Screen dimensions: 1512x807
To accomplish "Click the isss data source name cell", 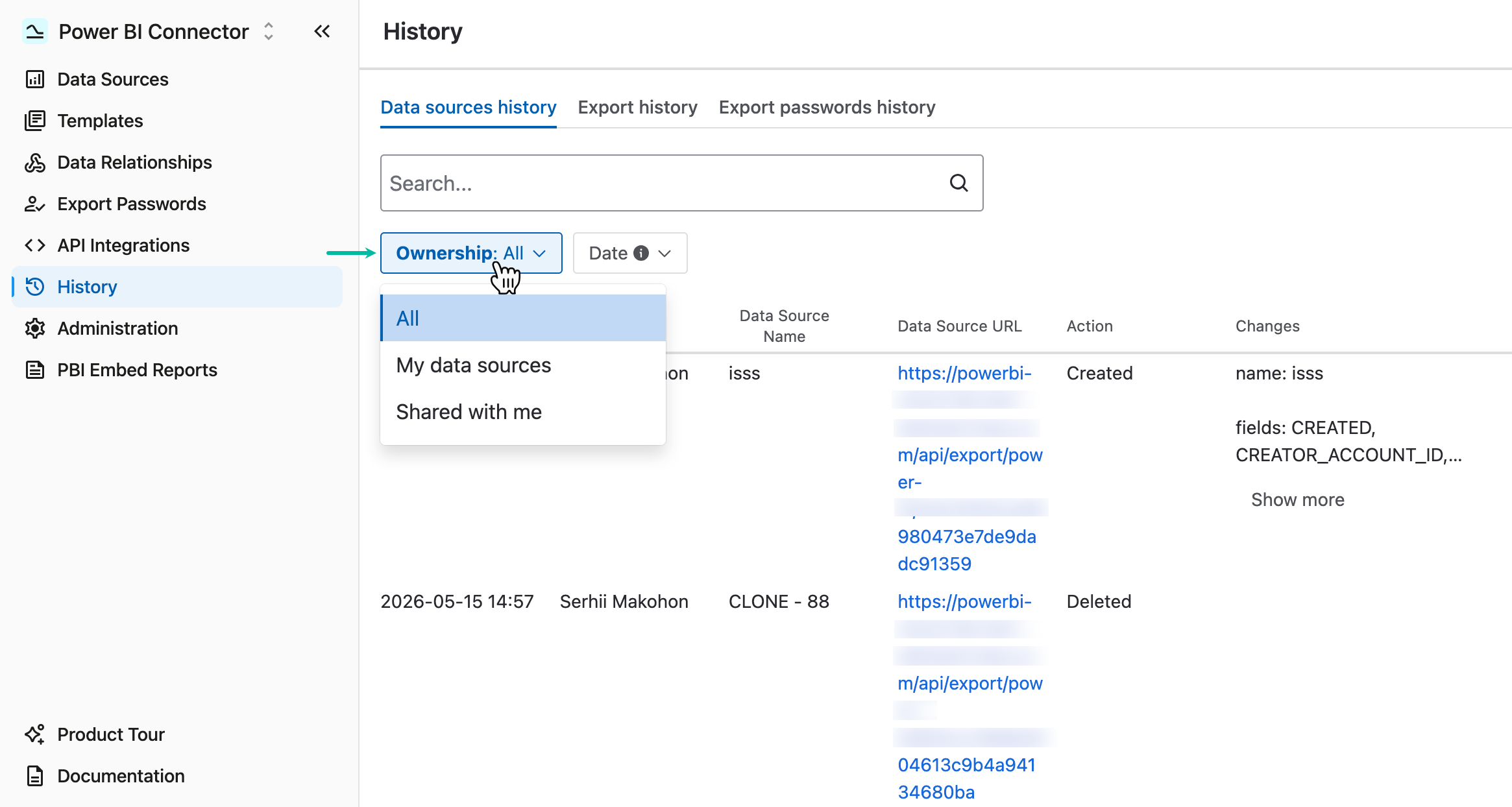I will coord(744,373).
